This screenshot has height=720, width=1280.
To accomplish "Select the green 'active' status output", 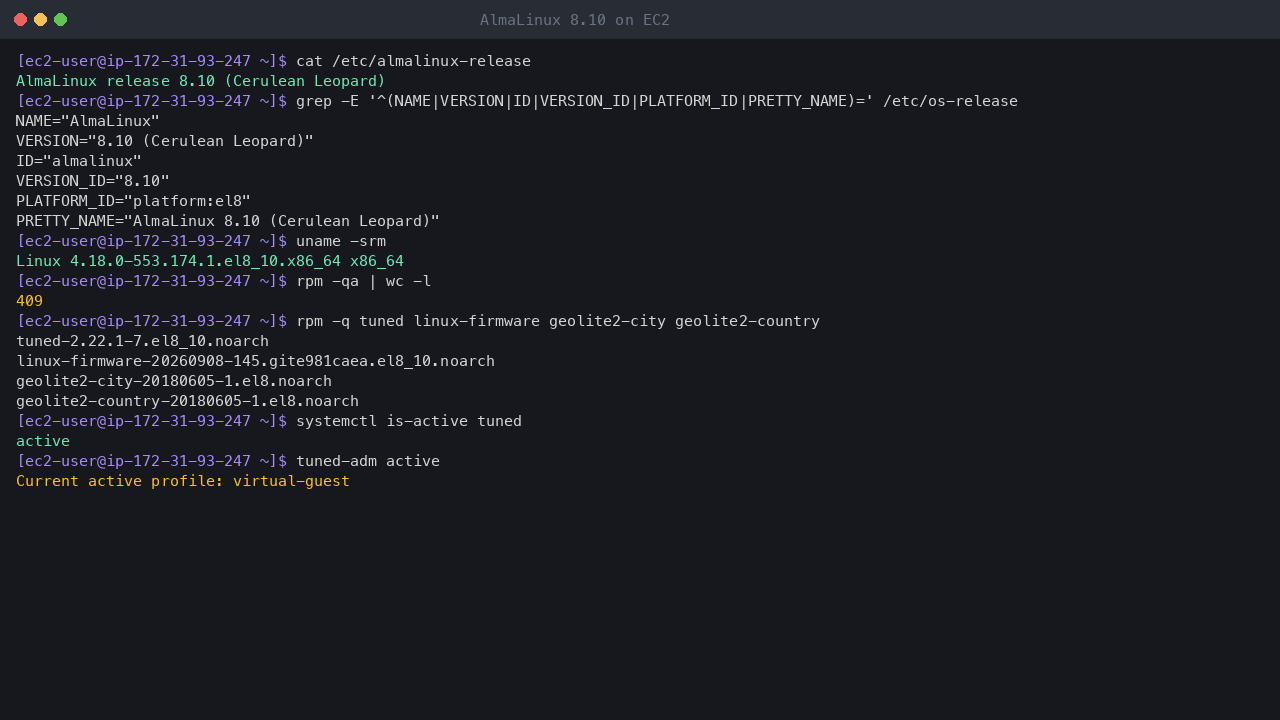I will coord(43,441).
